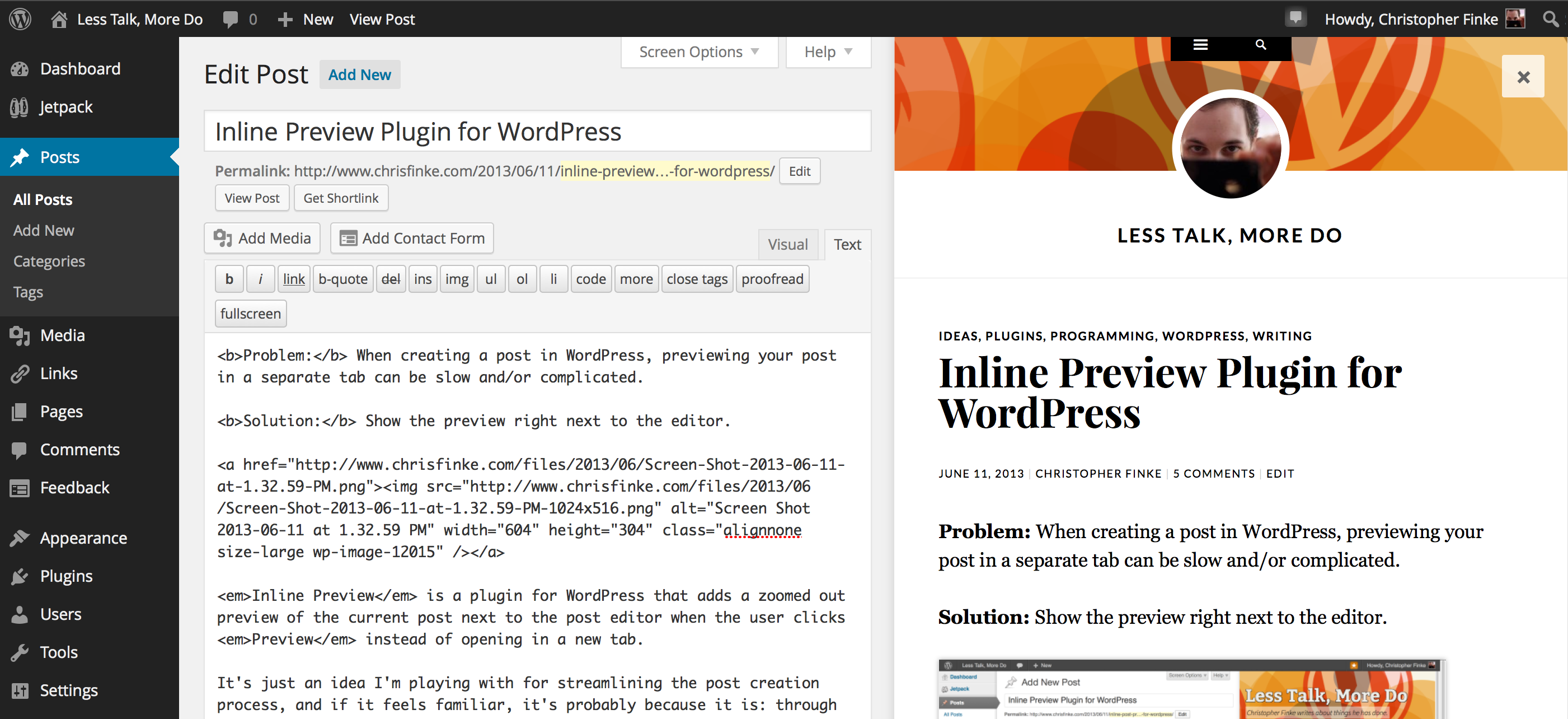Viewport: 1568px width, 719px height.
Task: Click 5 COMMENTS link in preview
Action: [1214, 473]
